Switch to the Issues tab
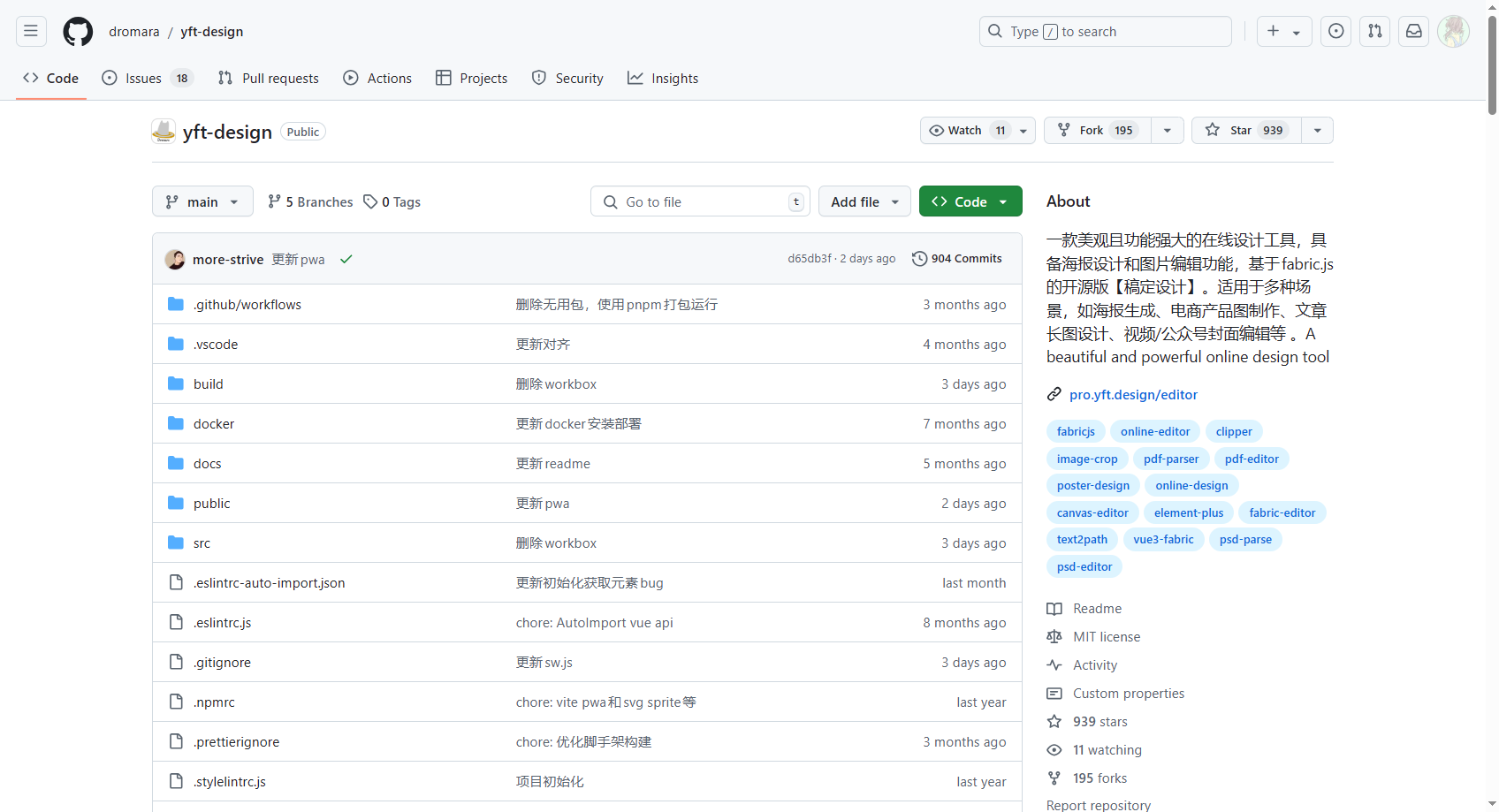The image size is (1499, 812). click(x=148, y=78)
